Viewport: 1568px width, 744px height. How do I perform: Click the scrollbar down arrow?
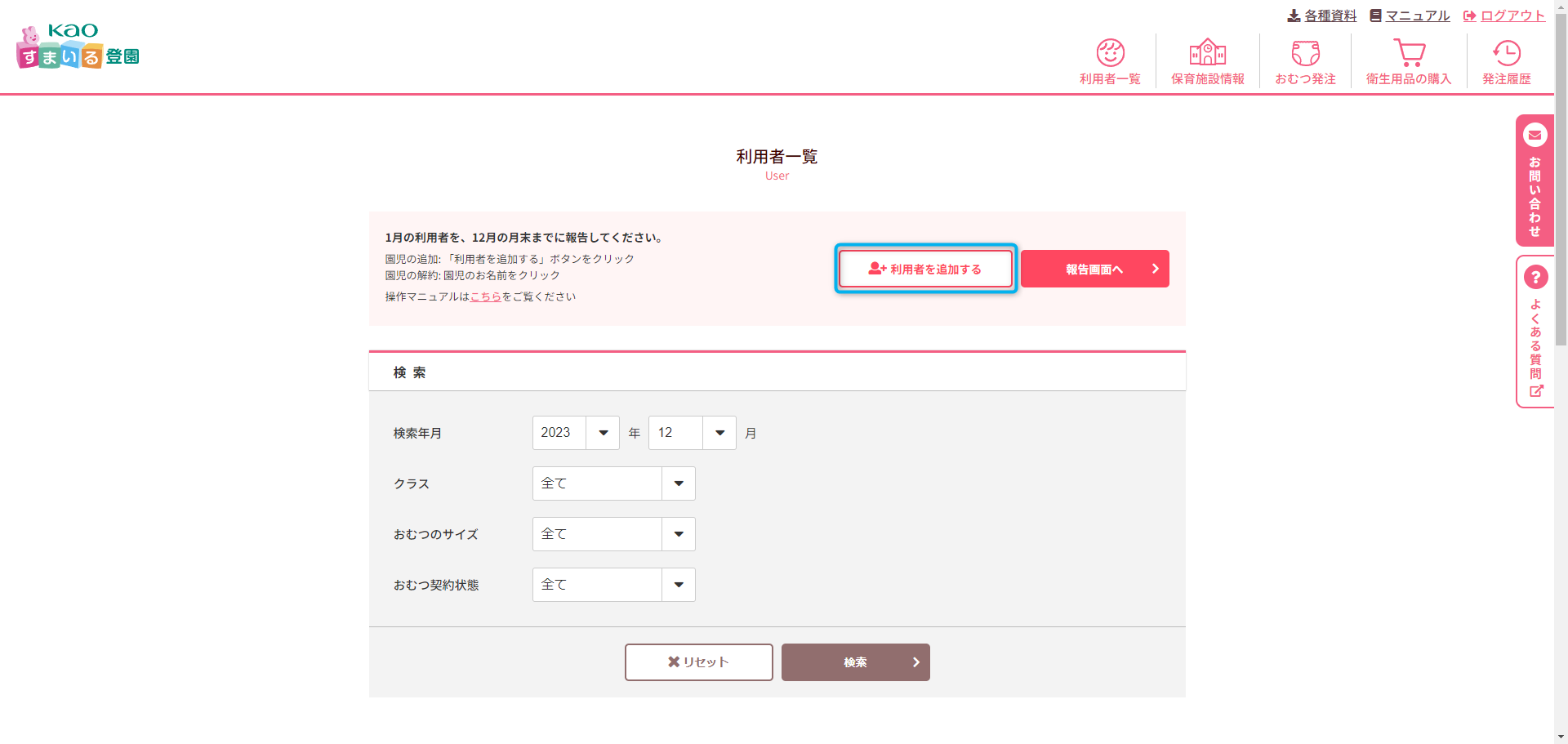[x=1561, y=737]
